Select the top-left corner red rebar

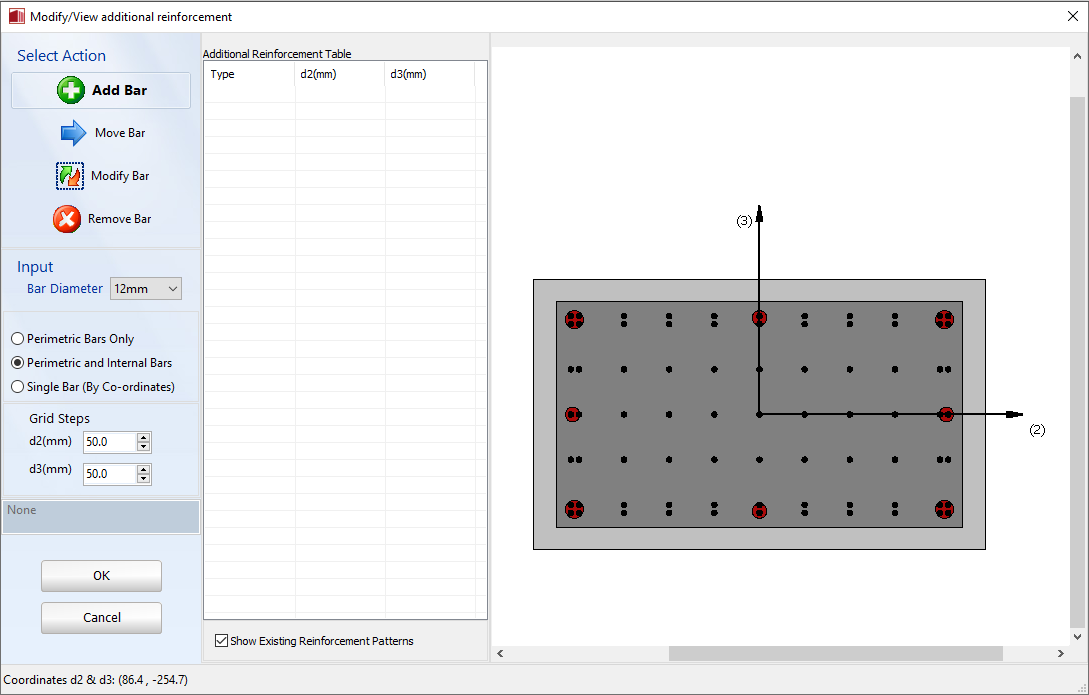click(x=574, y=319)
